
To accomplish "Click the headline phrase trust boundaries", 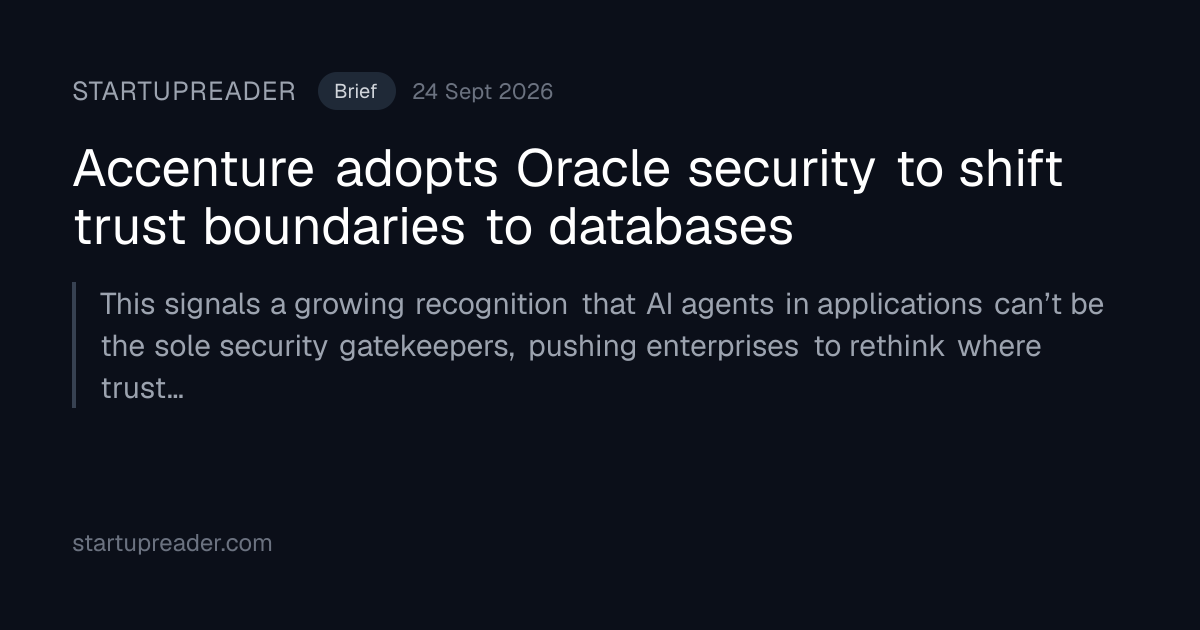I will 269,227.
